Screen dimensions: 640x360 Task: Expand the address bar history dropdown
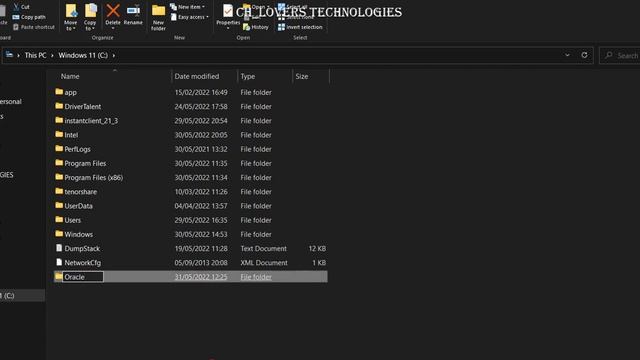tap(567, 55)
